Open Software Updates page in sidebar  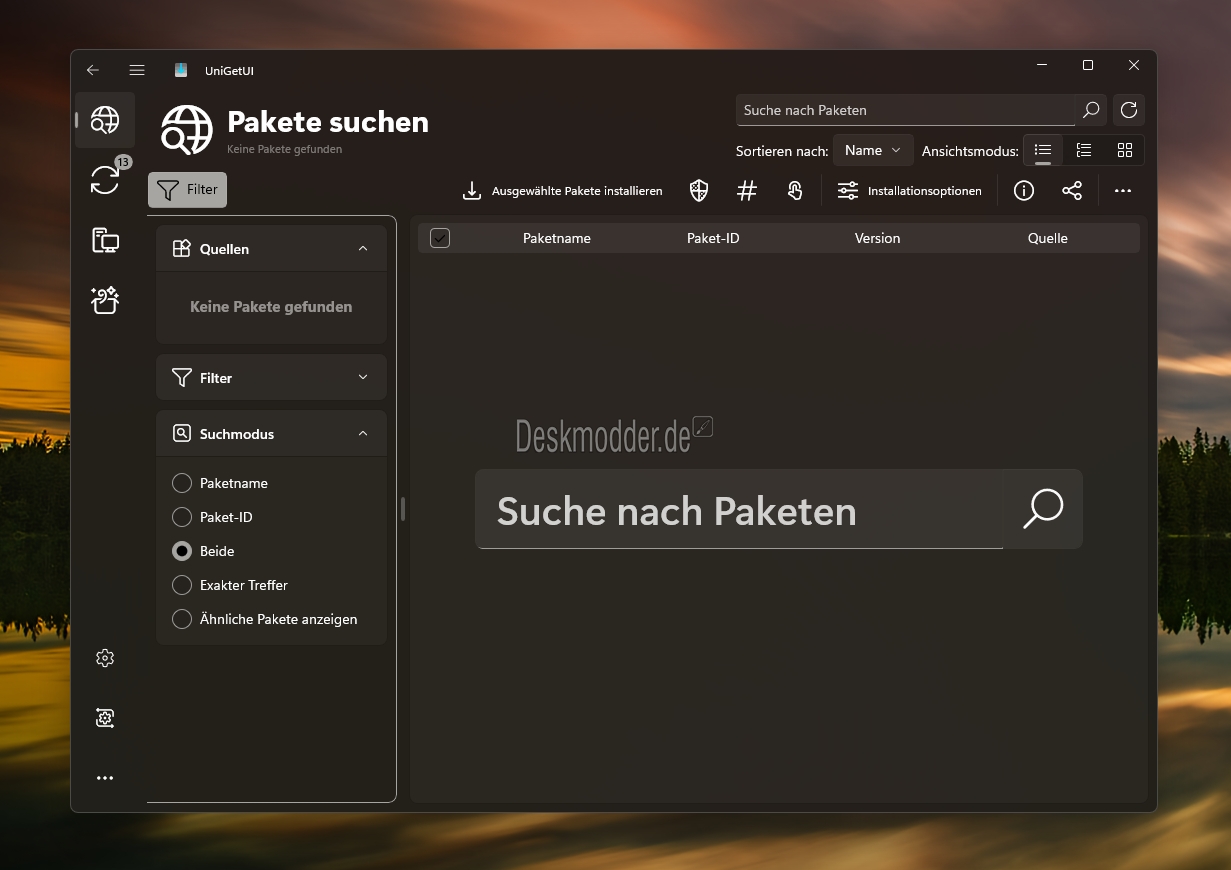[x=105, y=180]
